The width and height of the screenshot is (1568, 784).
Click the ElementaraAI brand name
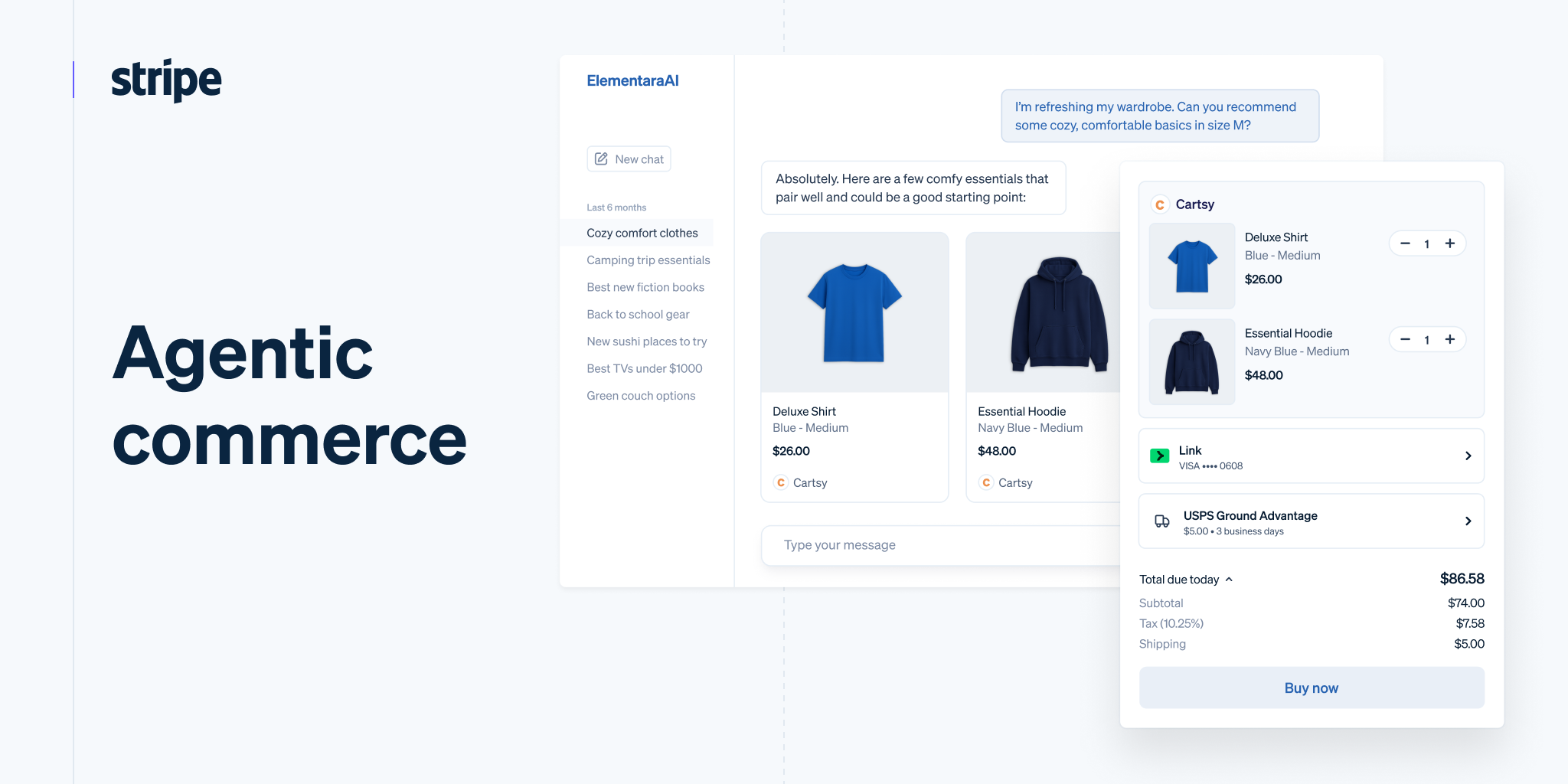(x=632, y=80)
